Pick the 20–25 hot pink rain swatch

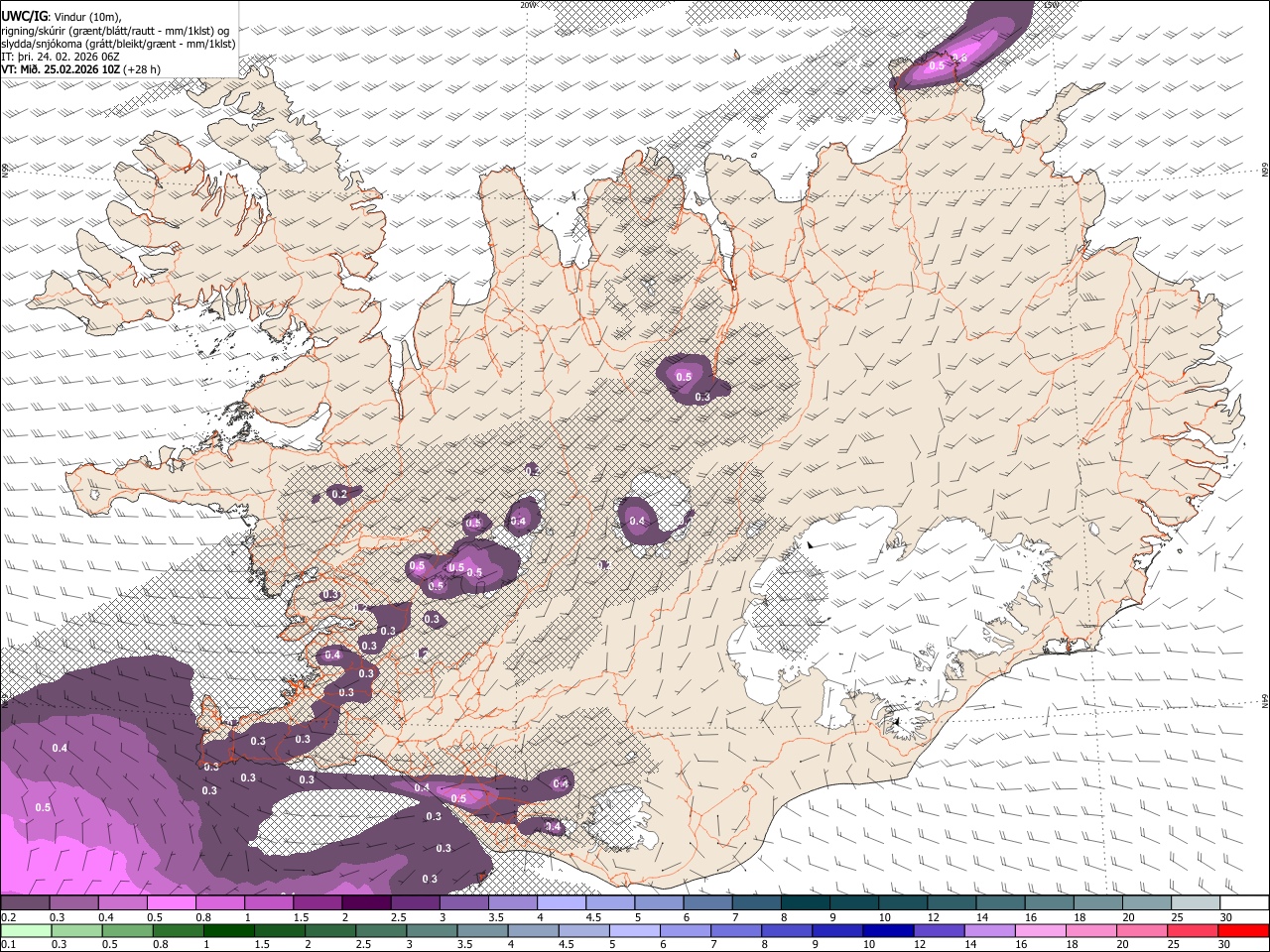click(1143, 931)
